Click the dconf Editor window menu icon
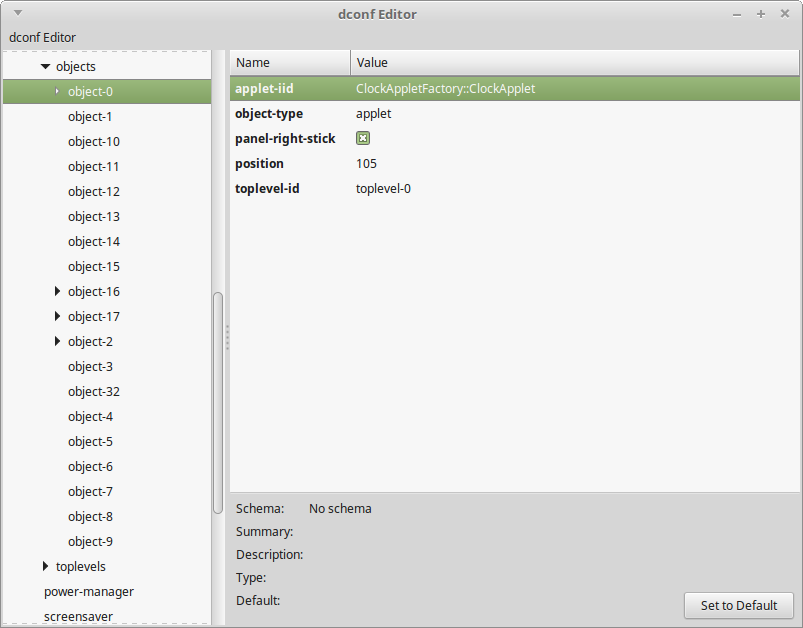This screenshot has width=803, height=628. pos(16,13)
